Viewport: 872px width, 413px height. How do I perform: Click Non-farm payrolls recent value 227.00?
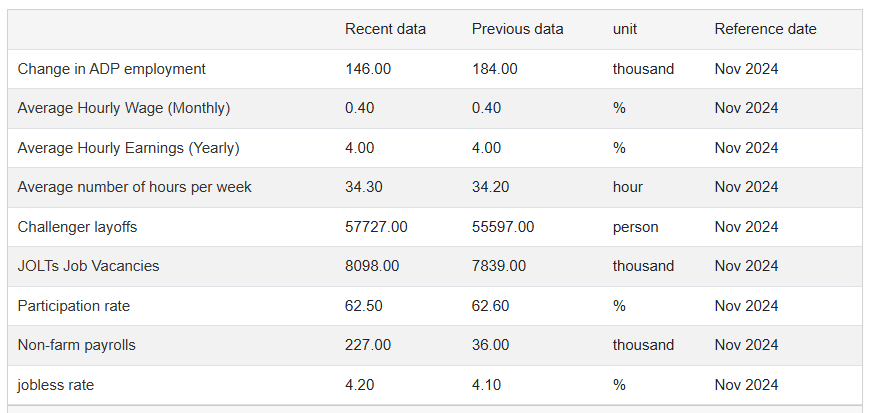(x=368, y=345)
